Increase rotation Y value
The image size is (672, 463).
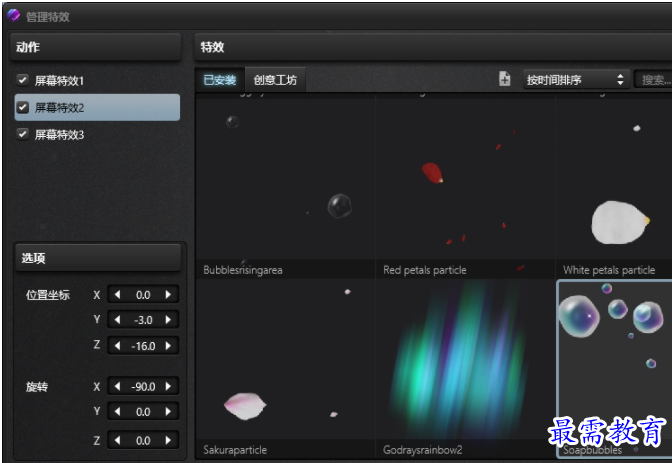(x=168, y=412)
